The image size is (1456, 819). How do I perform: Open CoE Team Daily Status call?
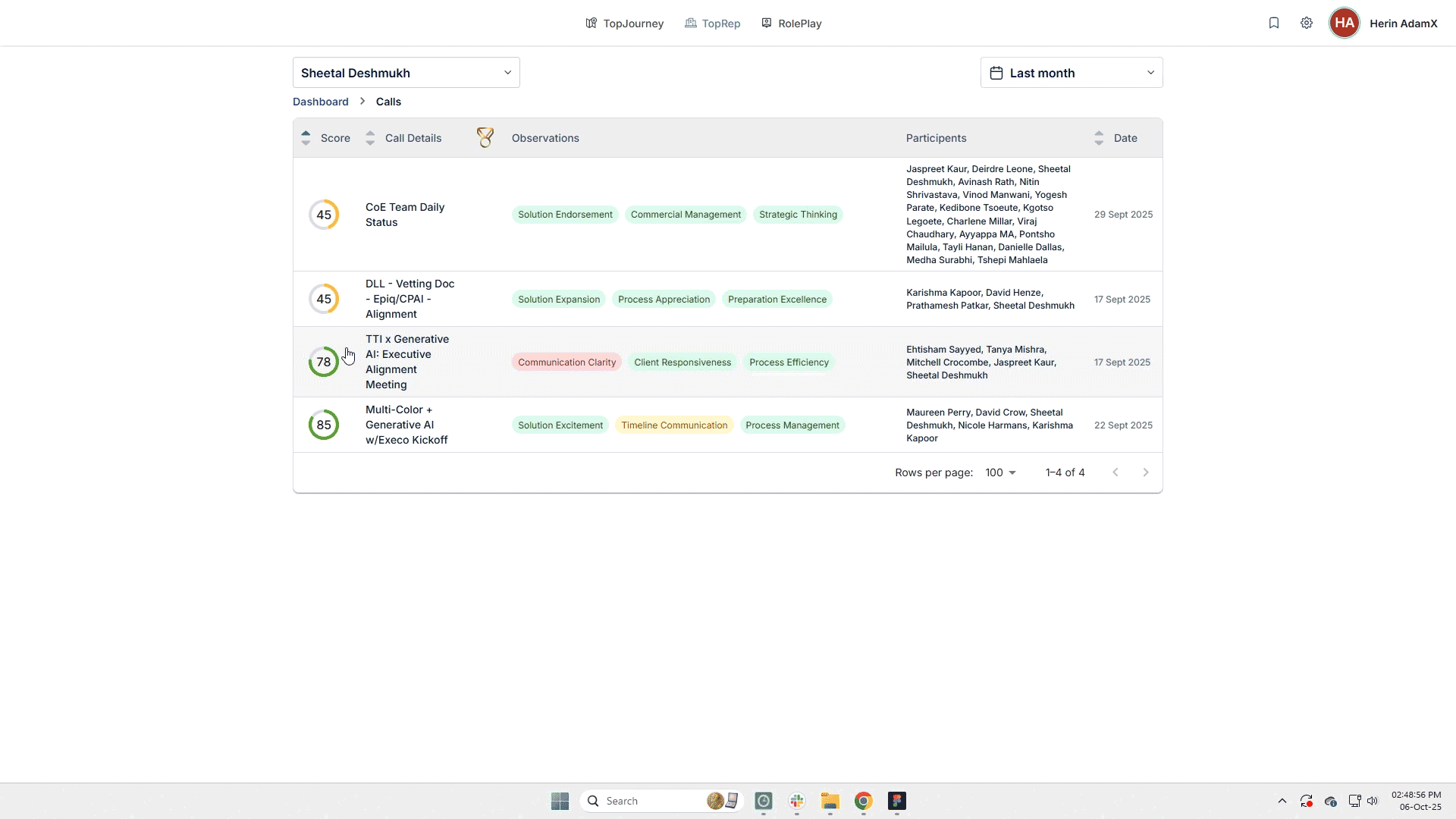pos(404,215)
